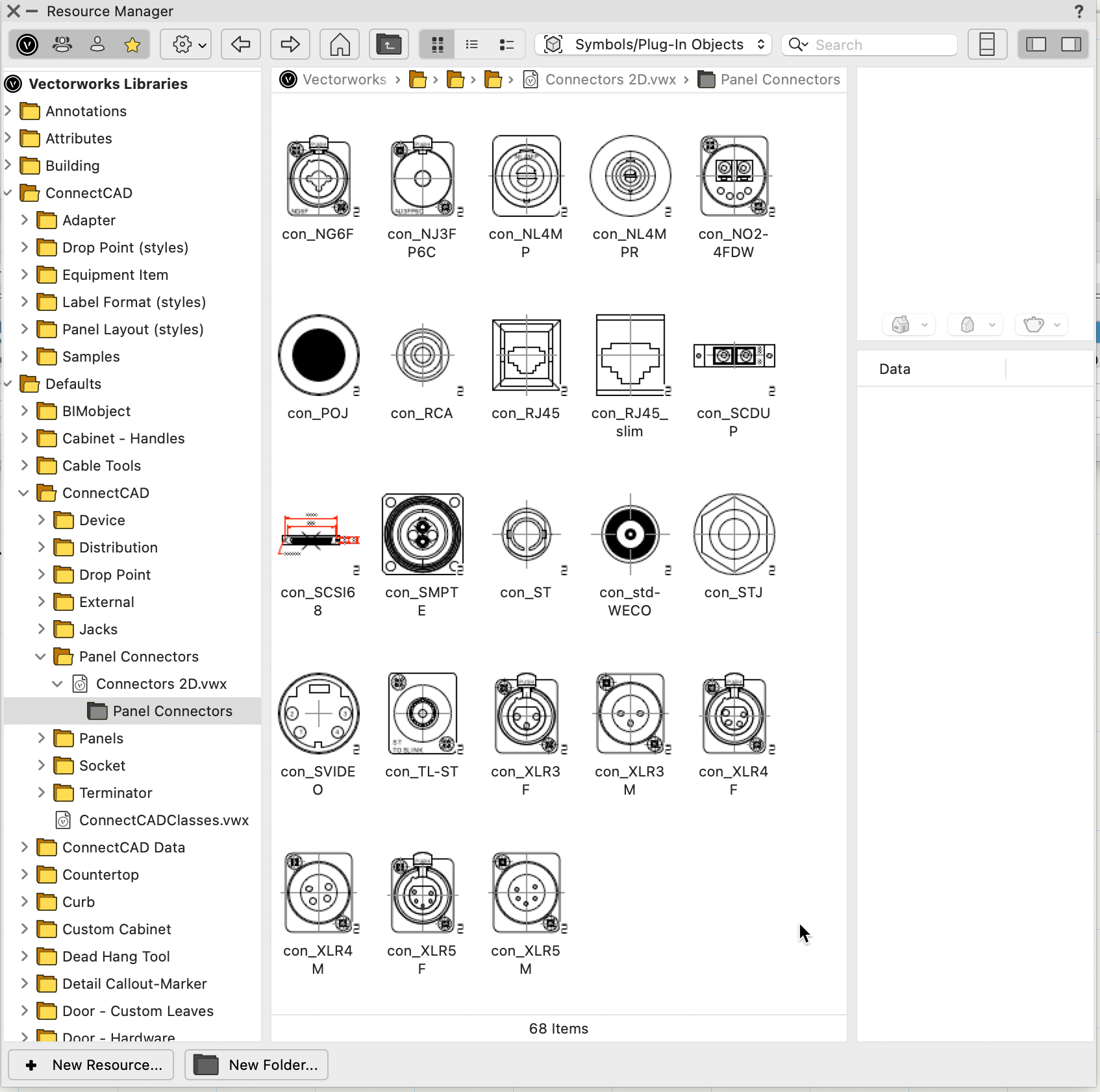
Task: Click the help question mark icon
Action: (1079, 12)
